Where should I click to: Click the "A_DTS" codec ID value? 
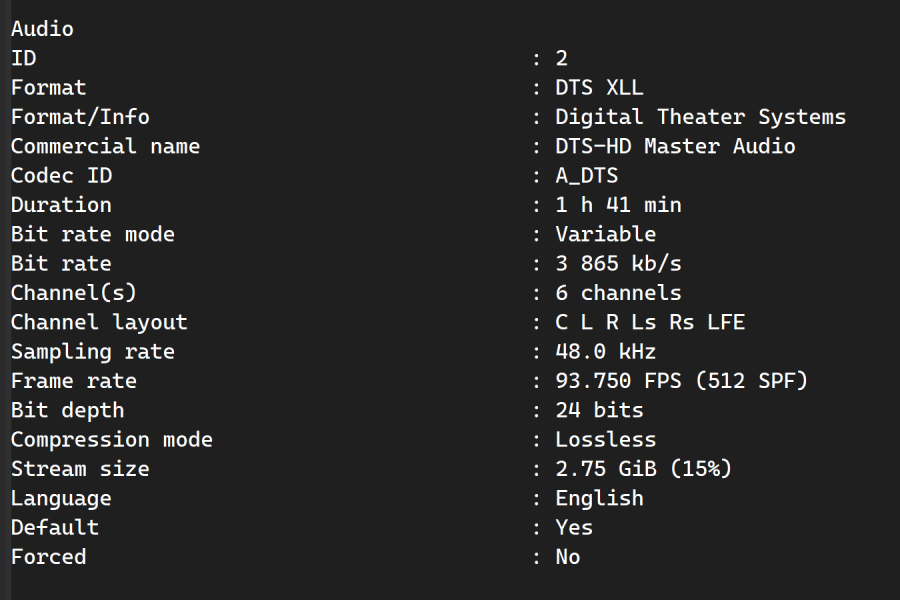586,176
